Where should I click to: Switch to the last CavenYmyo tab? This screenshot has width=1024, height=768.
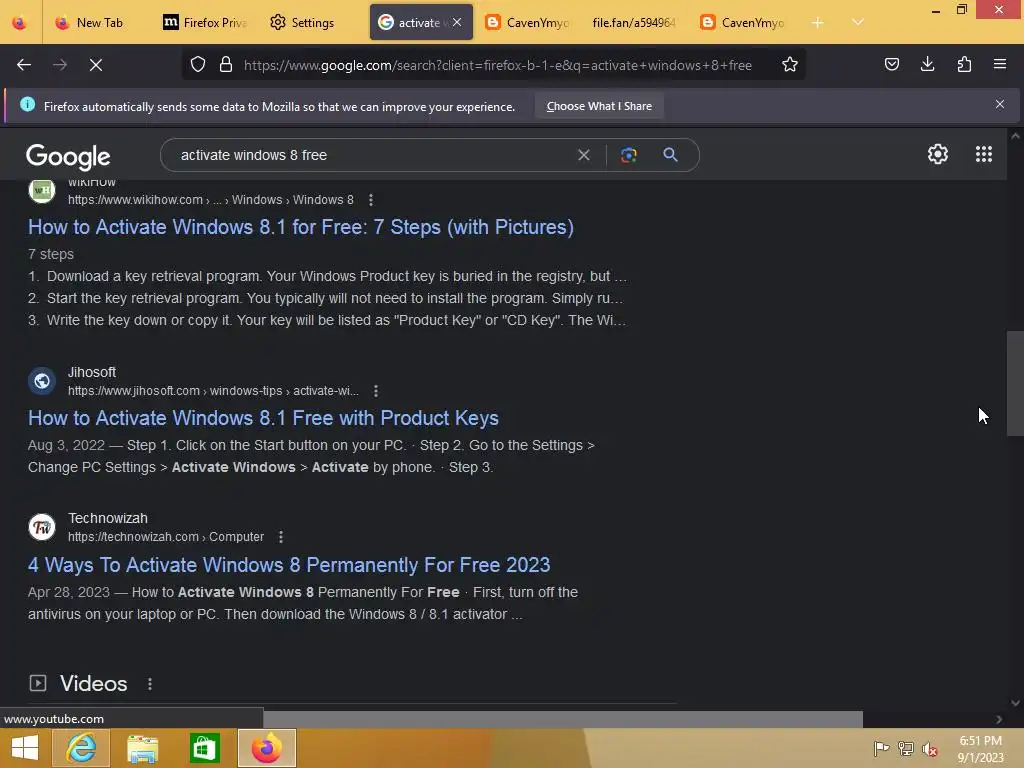point(743,22)
